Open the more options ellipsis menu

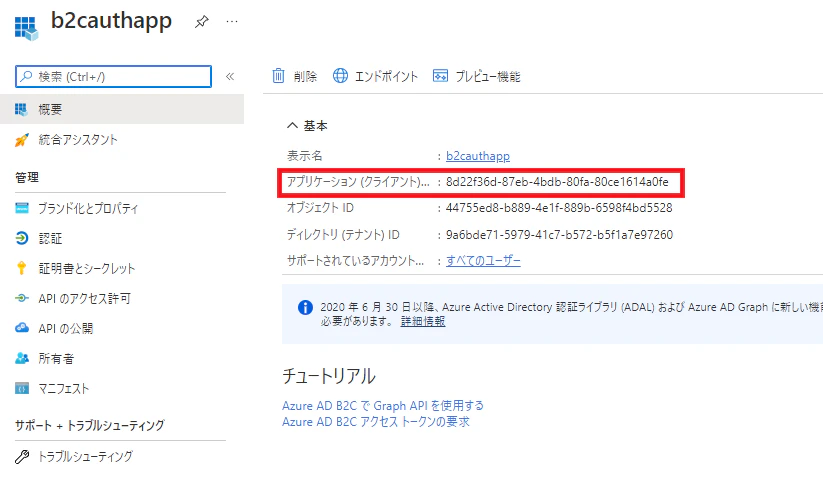232,22
